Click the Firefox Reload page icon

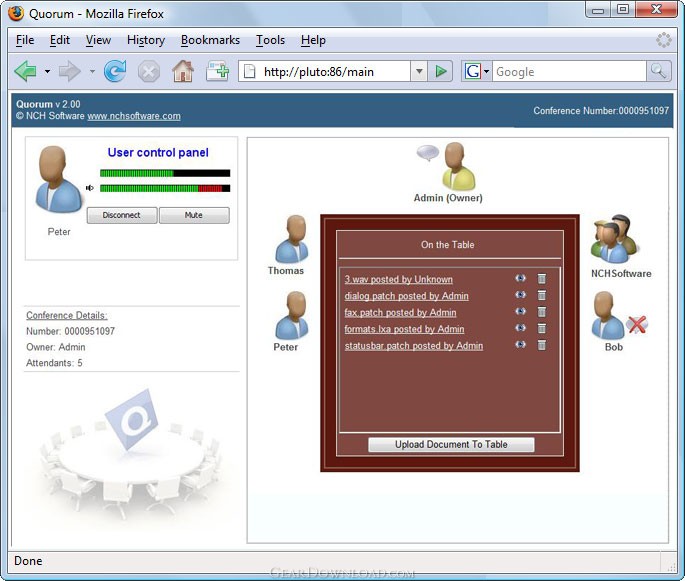[115, 71]
